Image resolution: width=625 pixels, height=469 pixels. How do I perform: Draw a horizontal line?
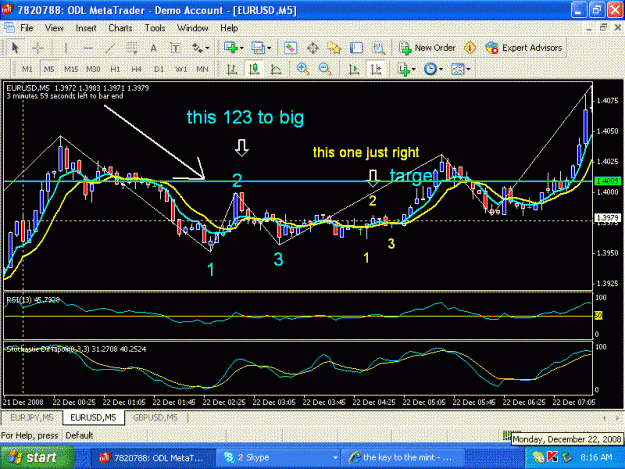[88, 48]
